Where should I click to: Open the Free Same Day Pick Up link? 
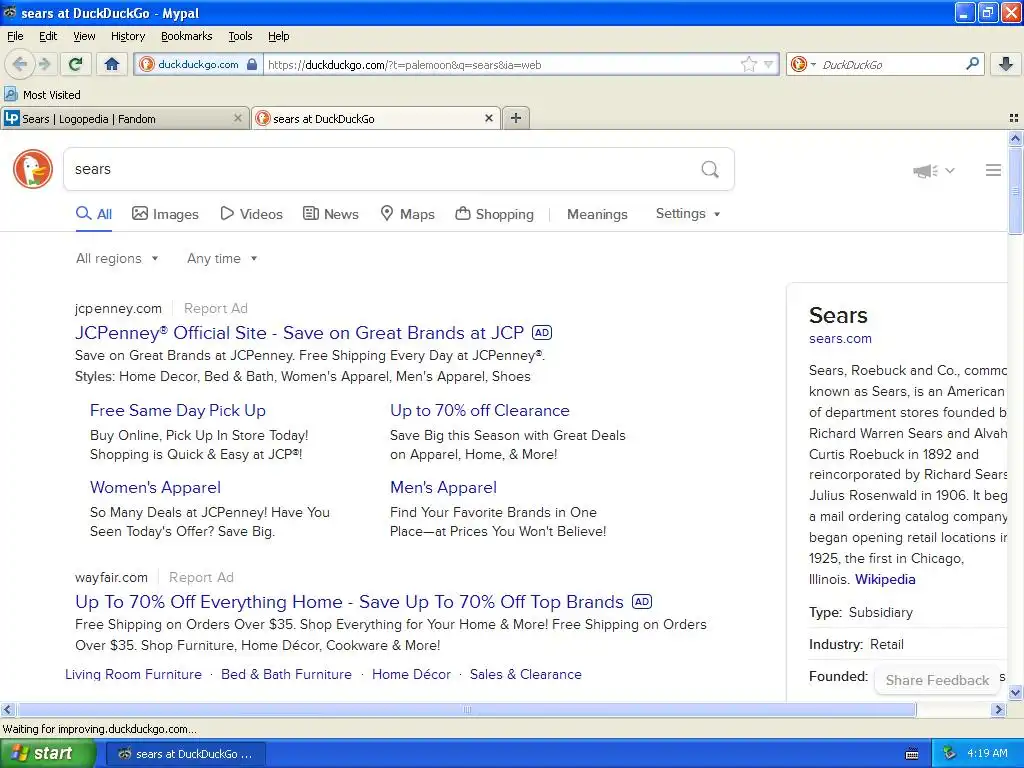point(178,410)
